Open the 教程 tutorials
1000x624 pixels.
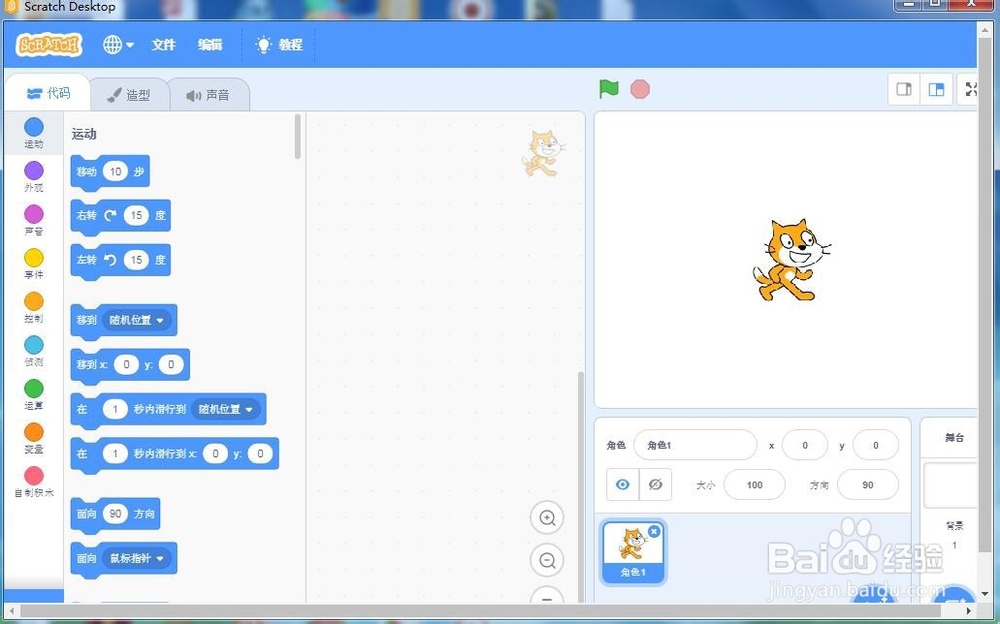pyautogui.click(x=279, y=45)
